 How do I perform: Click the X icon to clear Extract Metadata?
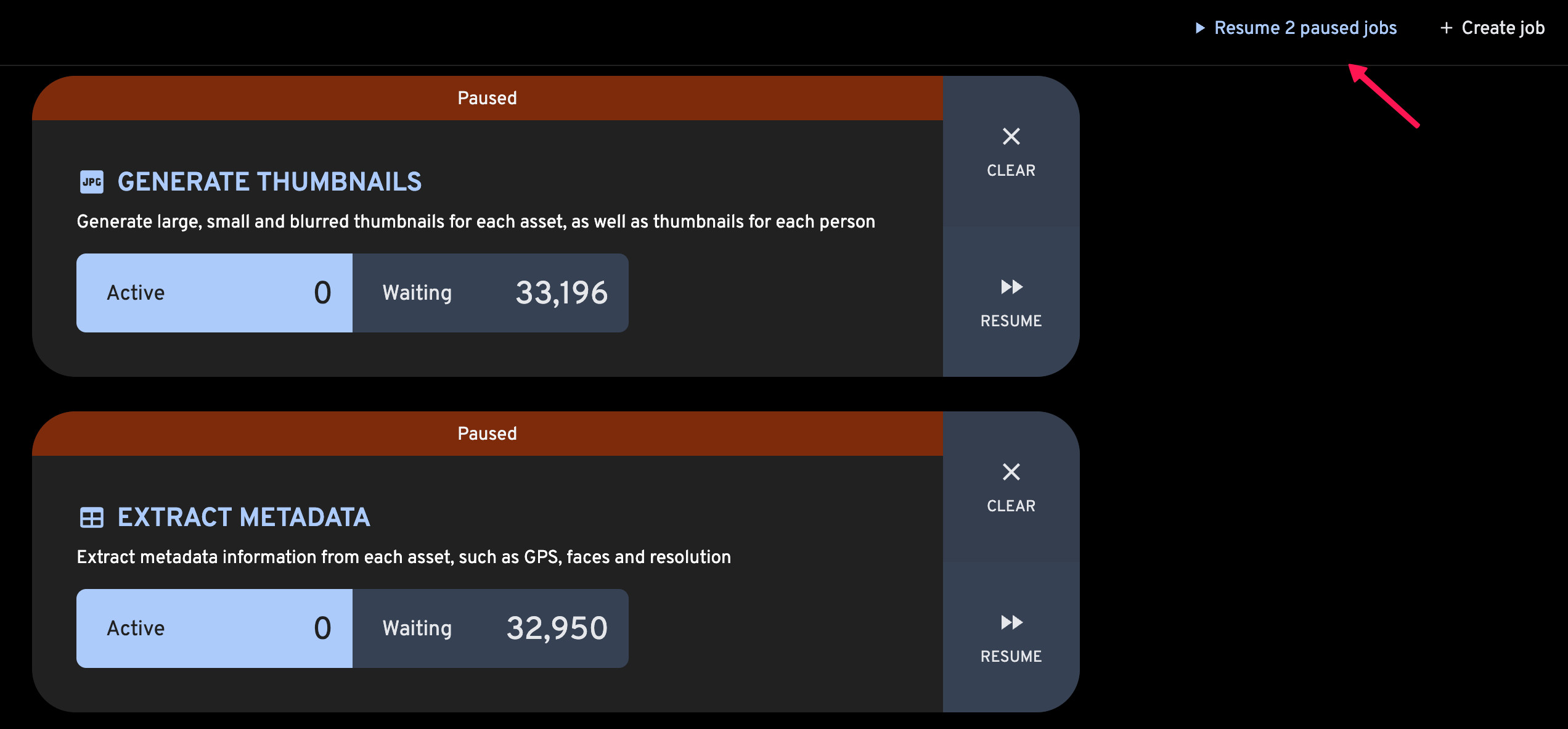(1011, 472)
